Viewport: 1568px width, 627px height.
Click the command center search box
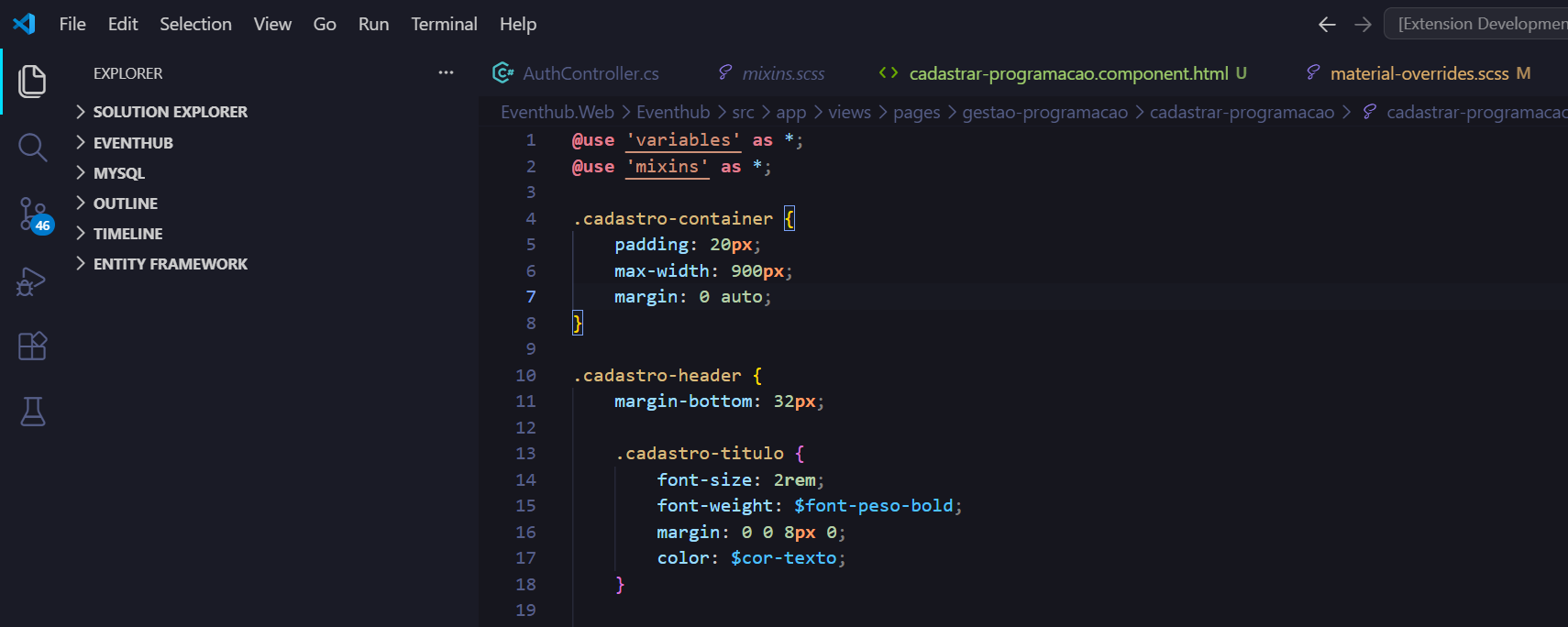click(x=1476, y=24)
